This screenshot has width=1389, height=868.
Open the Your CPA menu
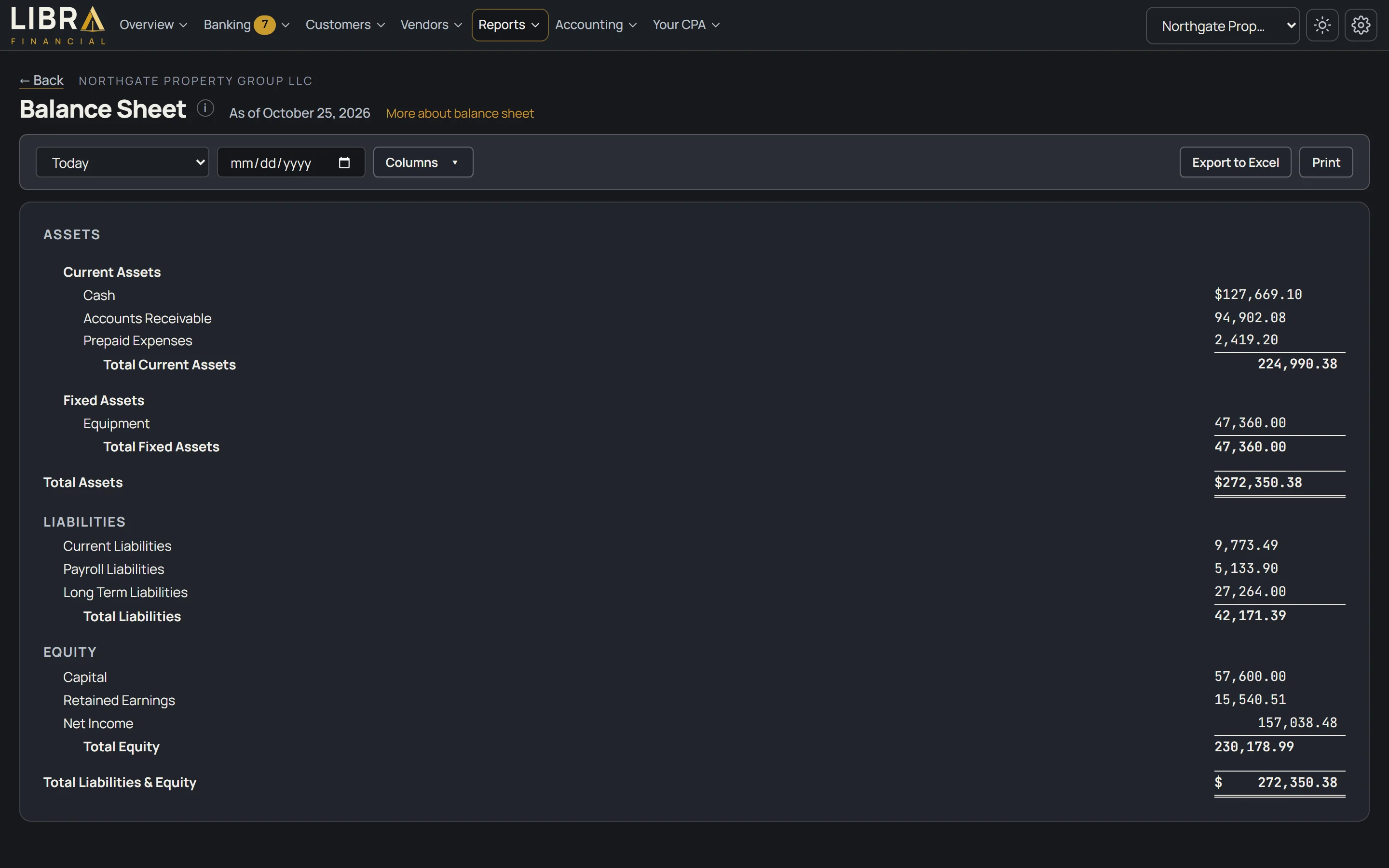pyautogui.click(x=685, y=25)
